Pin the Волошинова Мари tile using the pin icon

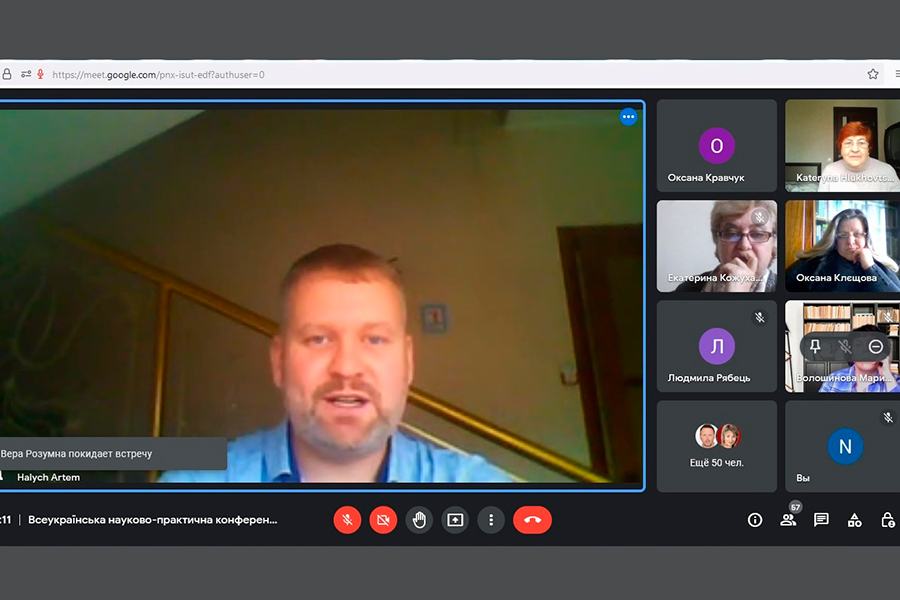(814, 346)
